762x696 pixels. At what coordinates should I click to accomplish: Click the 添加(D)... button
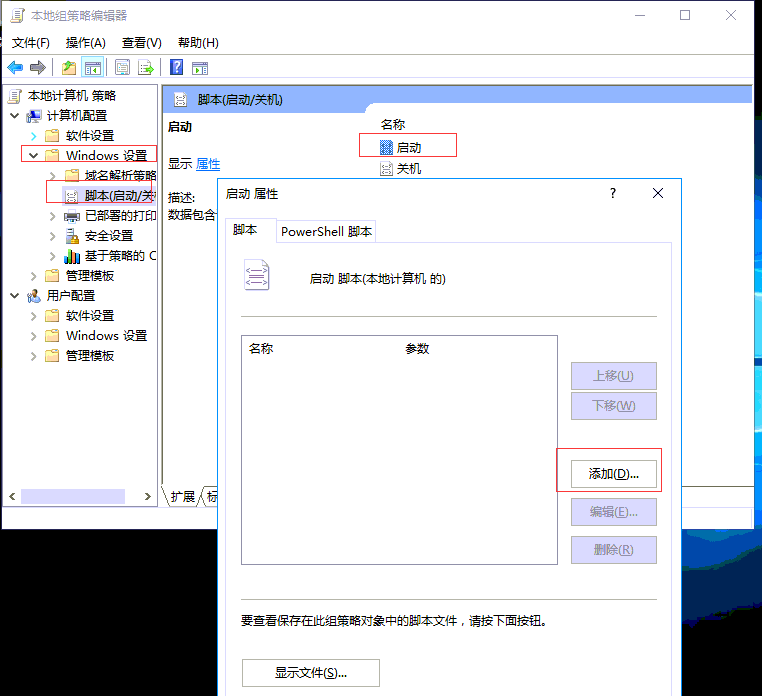(613, 474)
